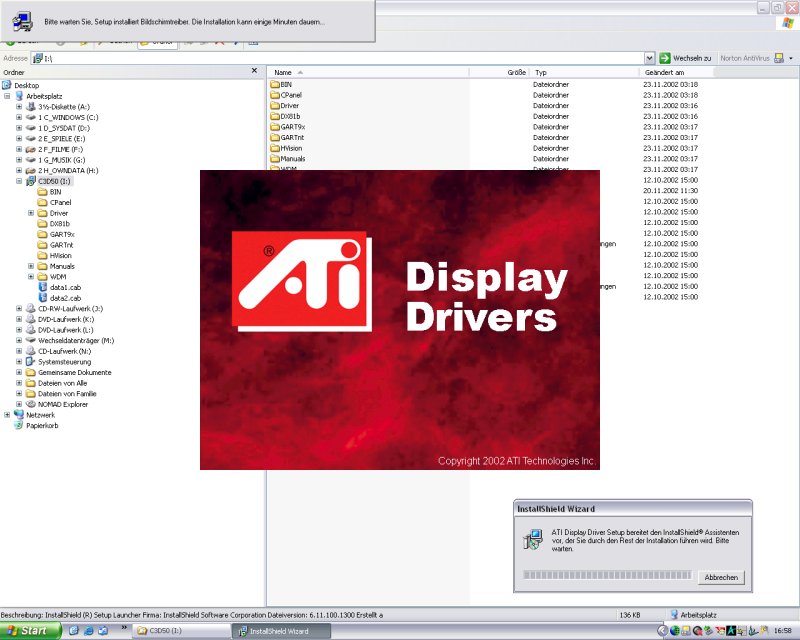
Task: Select Dateien von Alle folder
Action: click(x=57, y=383)
